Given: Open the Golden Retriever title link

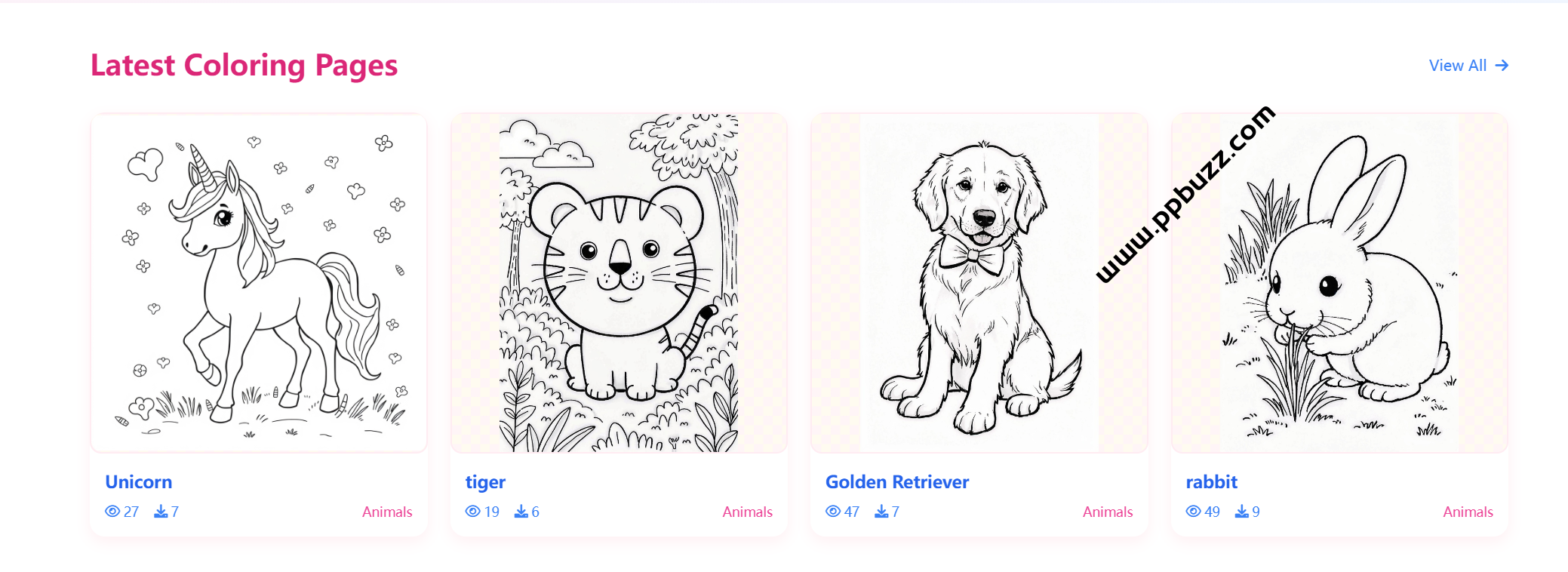Looking at the screenshot, I should (897, 481).
